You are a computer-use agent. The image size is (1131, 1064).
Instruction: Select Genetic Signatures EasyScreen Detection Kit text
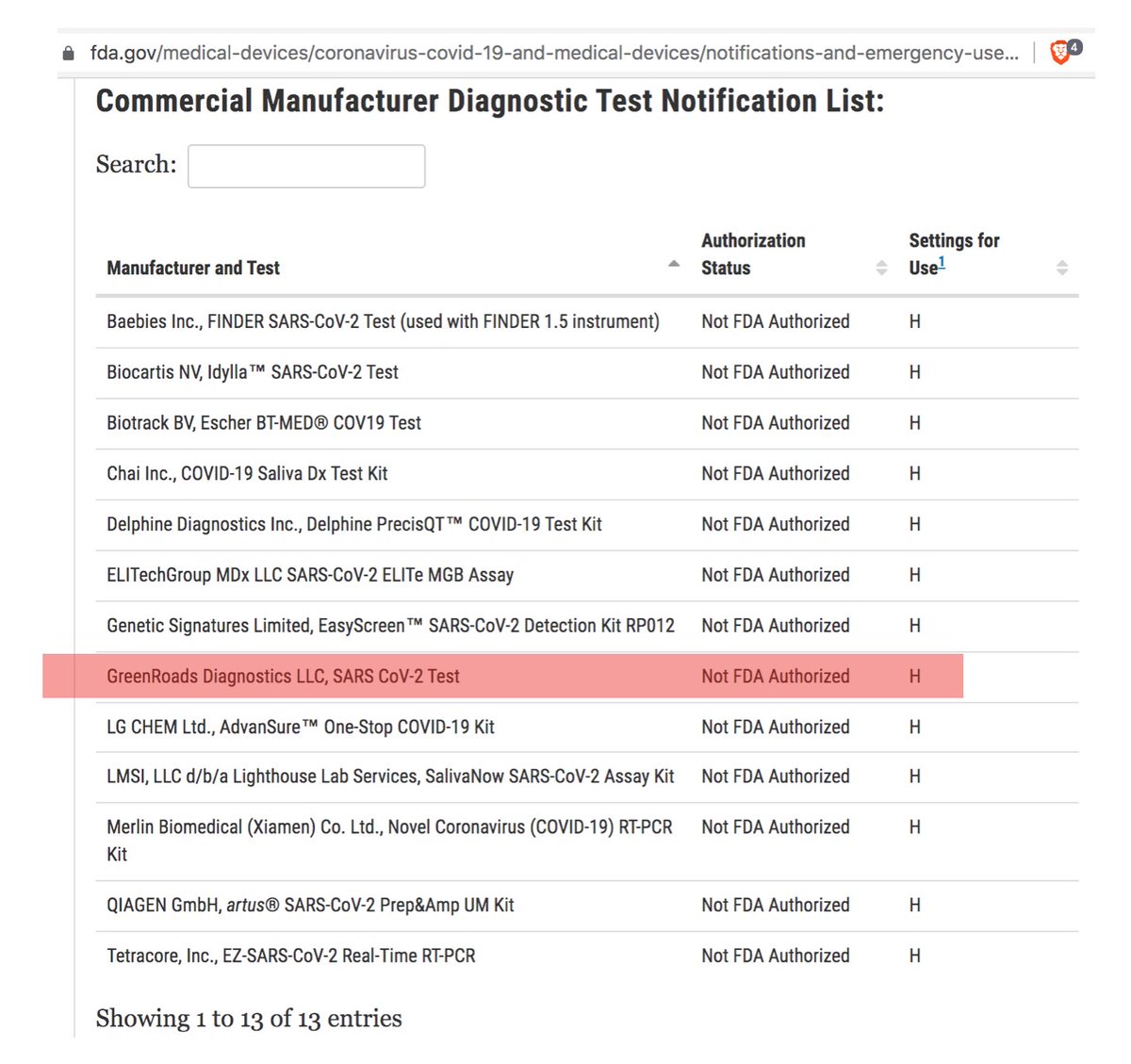(x=391, y=626)
